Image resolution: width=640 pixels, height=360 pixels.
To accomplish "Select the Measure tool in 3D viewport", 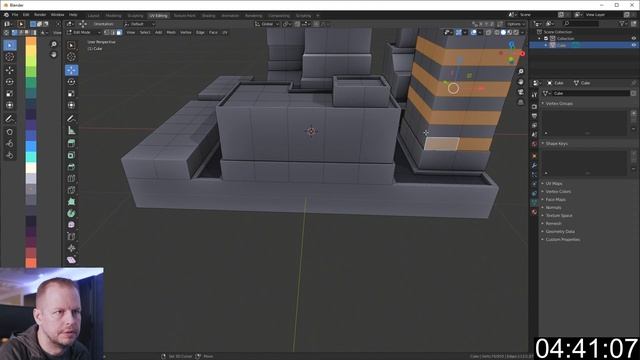I will click(x=71, y=131).
